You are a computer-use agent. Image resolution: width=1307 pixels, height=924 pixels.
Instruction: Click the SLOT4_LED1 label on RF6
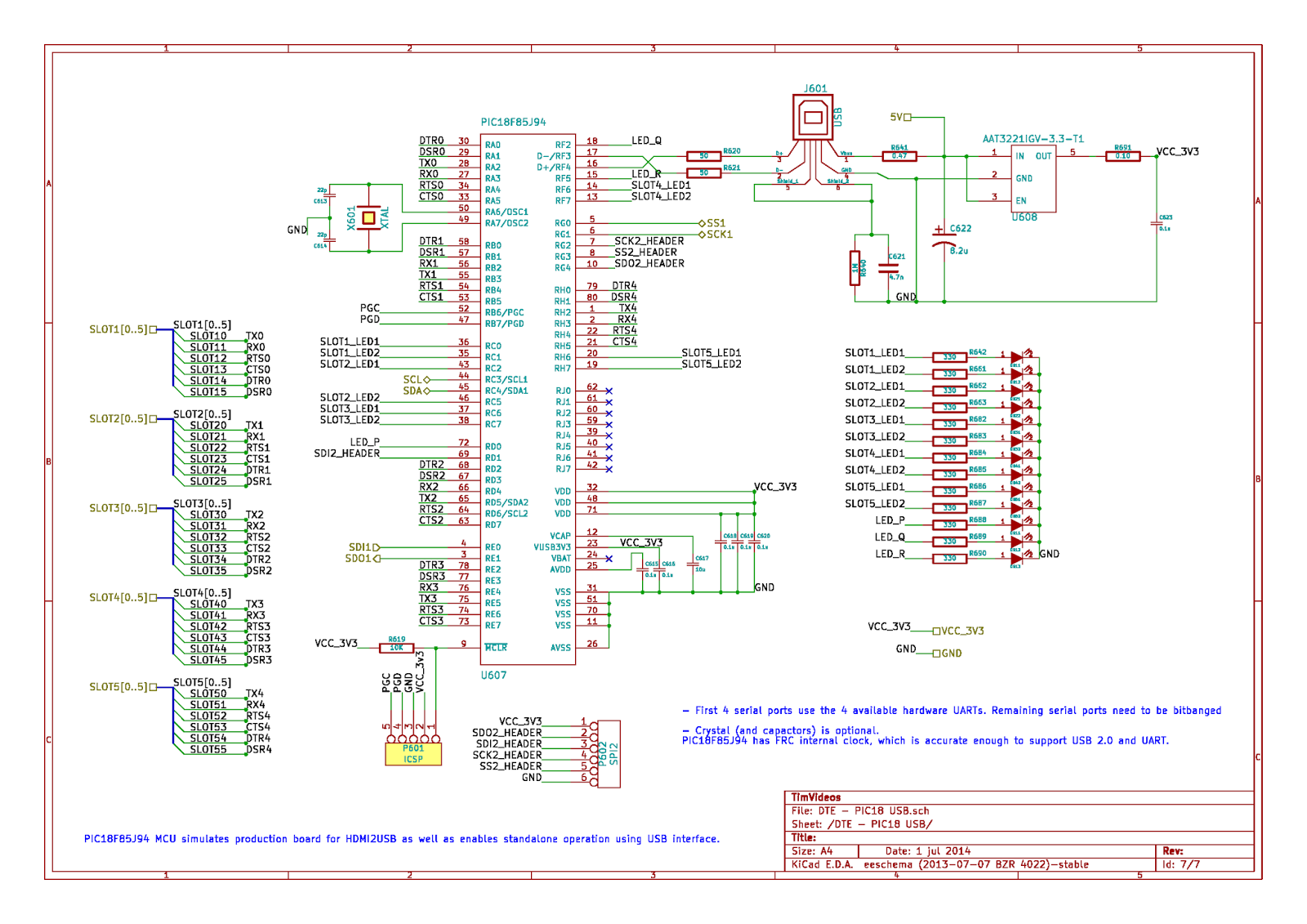click(661, 185)
